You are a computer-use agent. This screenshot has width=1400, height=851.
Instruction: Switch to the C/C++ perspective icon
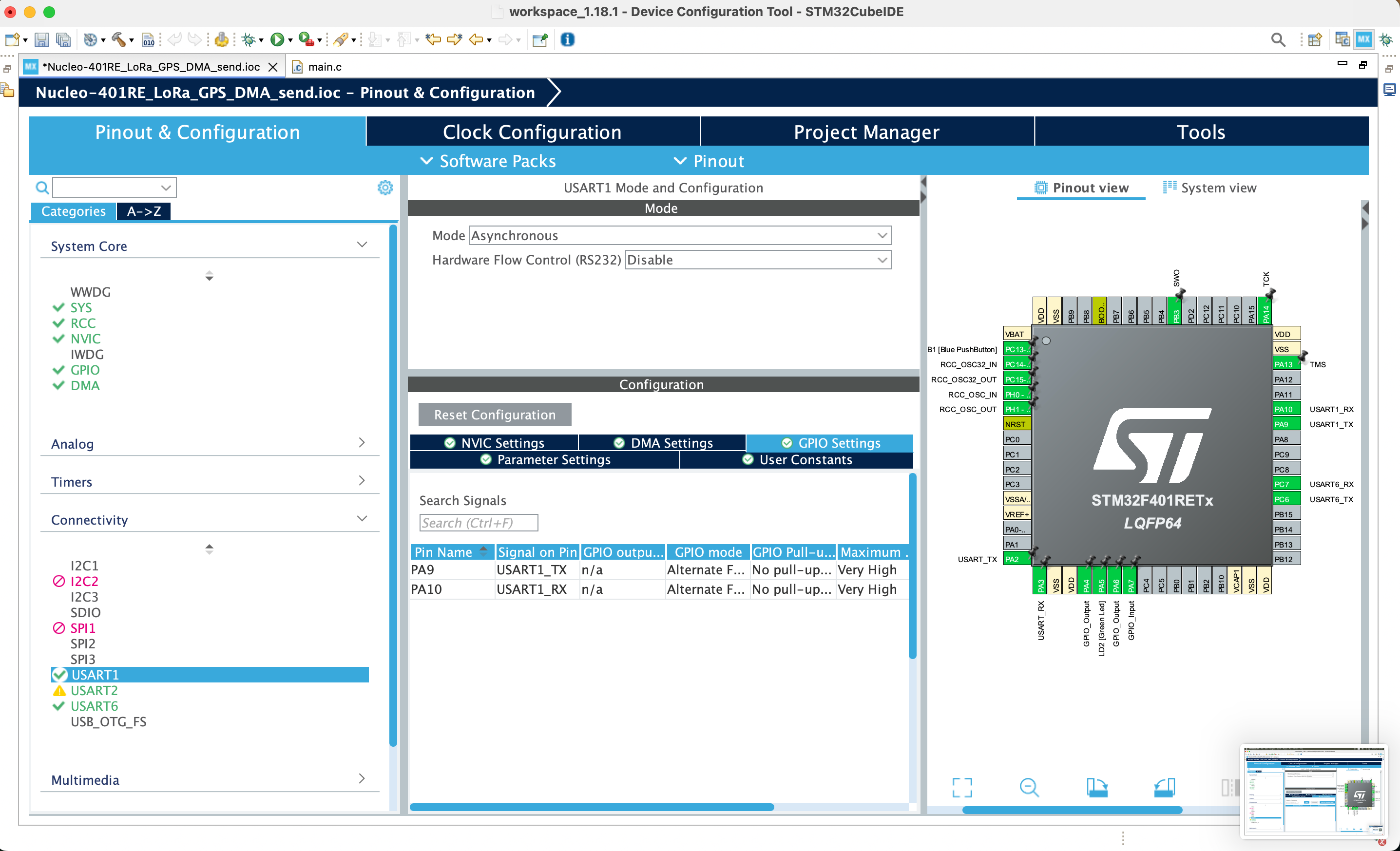click(x=1341, y=40)
